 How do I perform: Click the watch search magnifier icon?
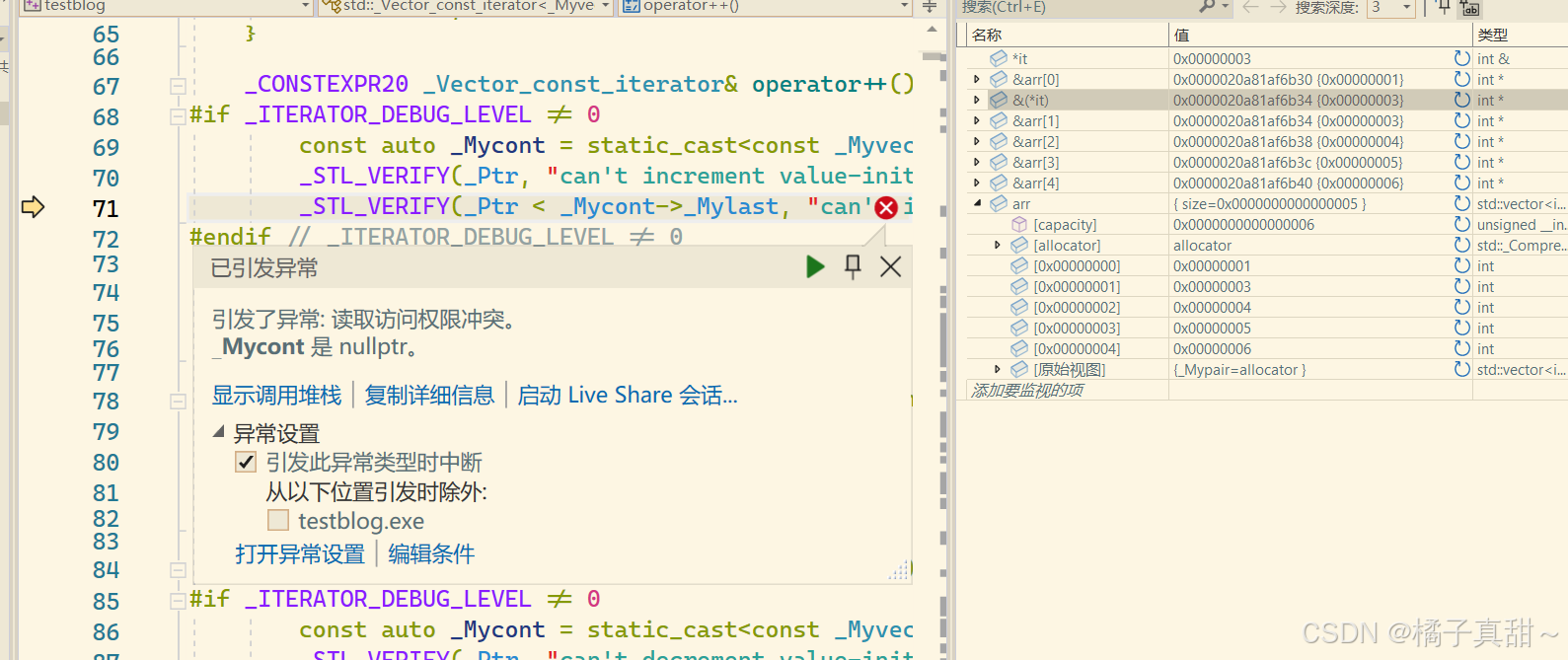[1207, 7]
